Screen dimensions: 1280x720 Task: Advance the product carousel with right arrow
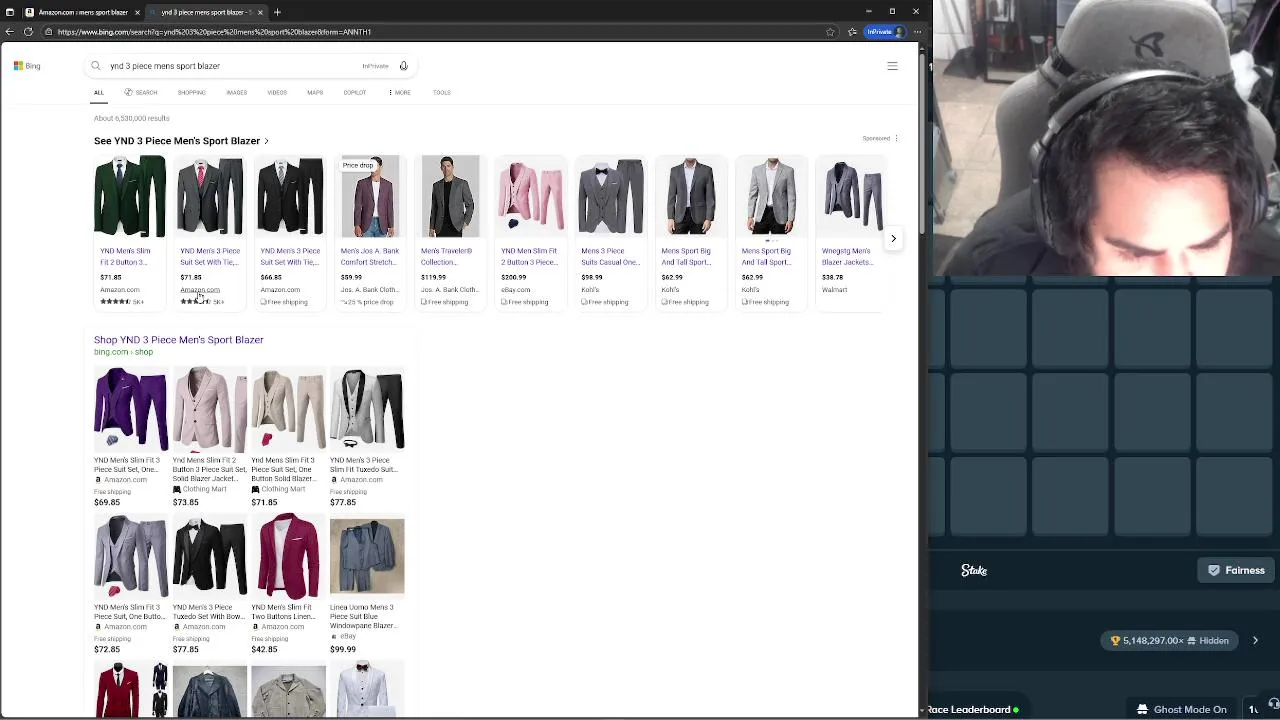point(893,238)
